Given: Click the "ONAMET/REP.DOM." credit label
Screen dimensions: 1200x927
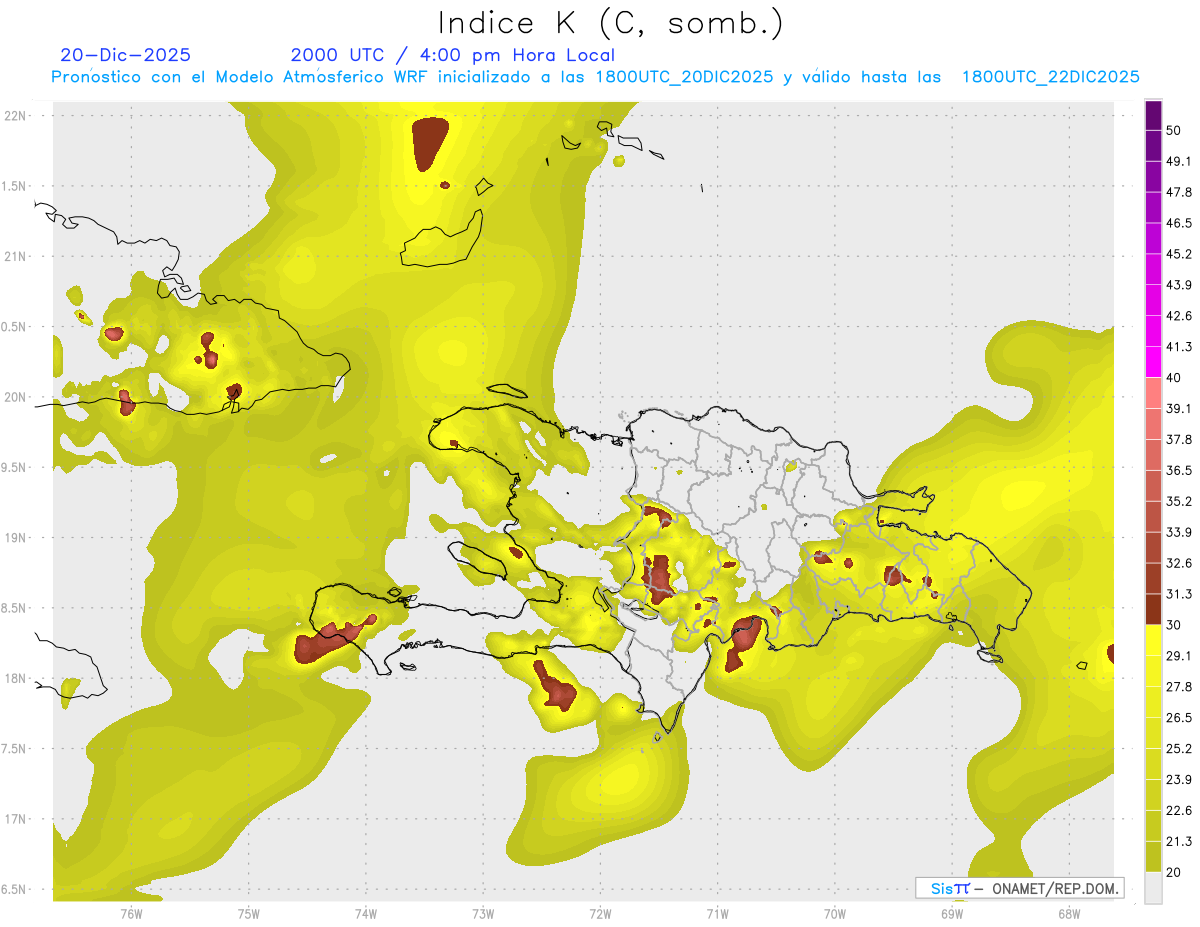Looking at the screenshot, I should pos(1054,888).
